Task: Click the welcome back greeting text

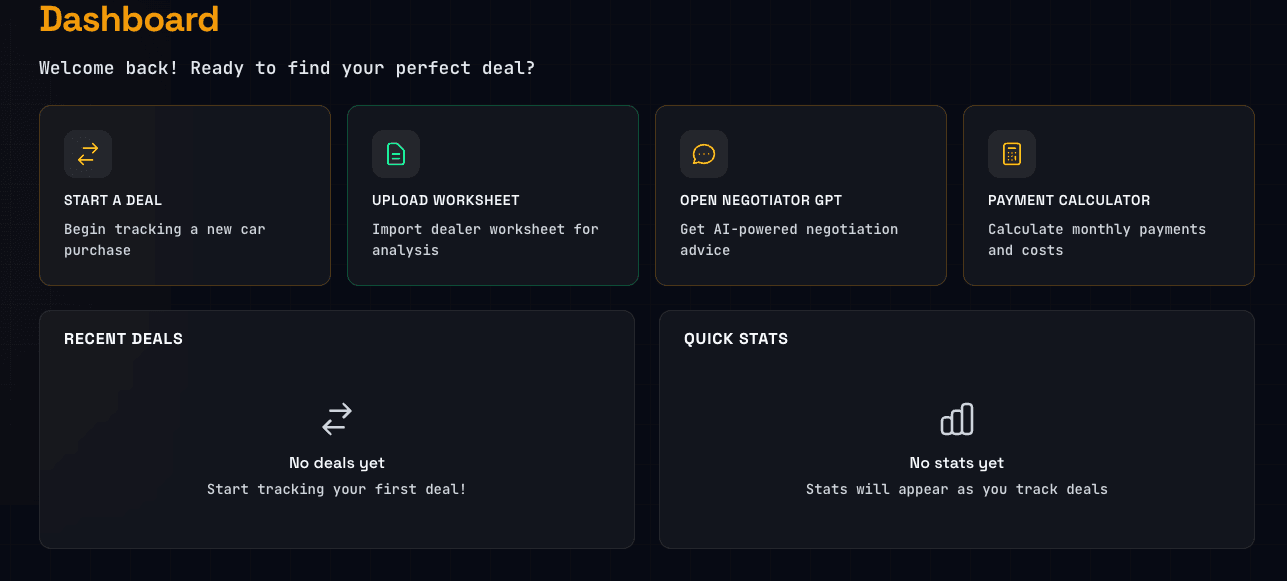Action: click(x=286, y=67)
